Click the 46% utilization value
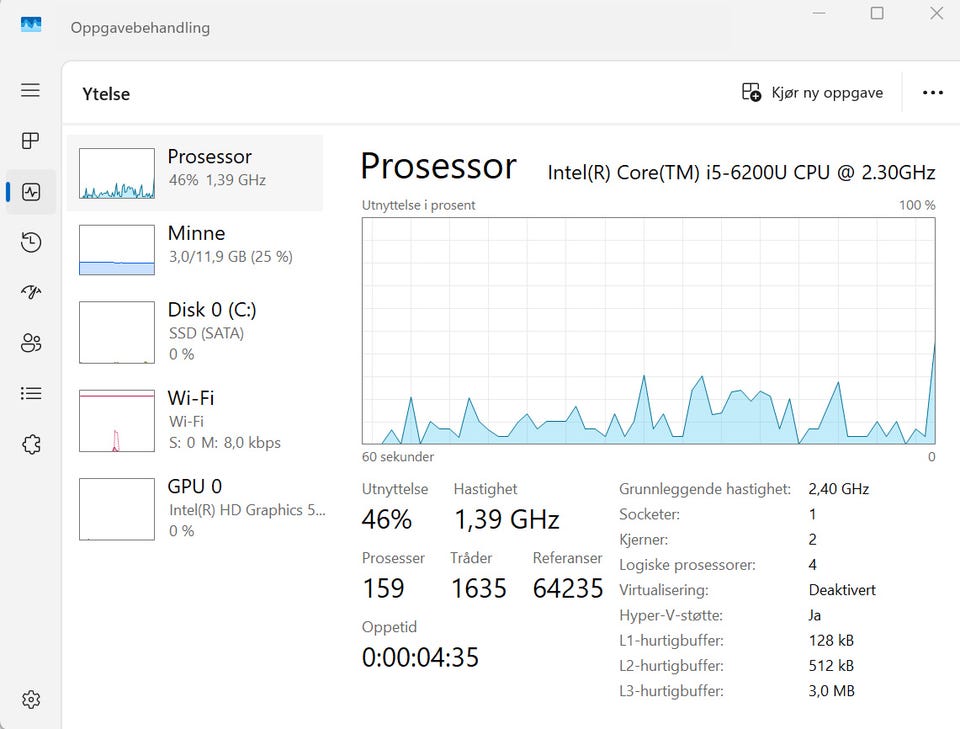 click(x=386, y=520)
